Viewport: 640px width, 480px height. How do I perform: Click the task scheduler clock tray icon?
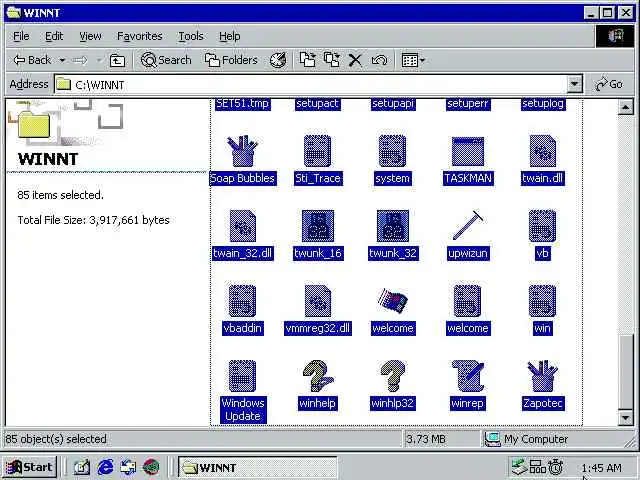coord(556,467)
